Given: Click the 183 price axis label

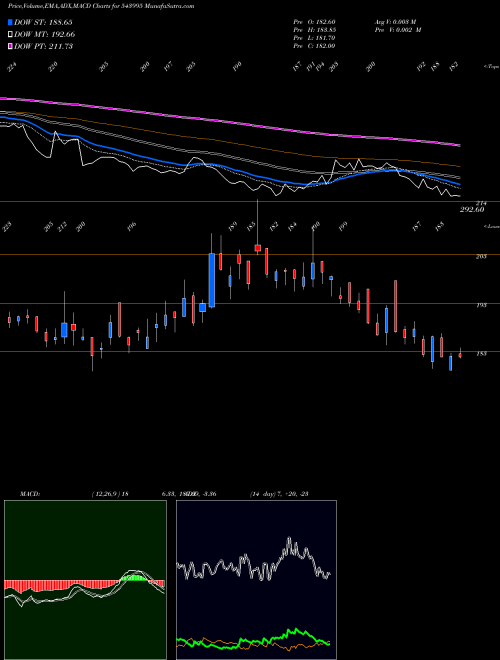Looking at the screenshot, I should (481, 354).
